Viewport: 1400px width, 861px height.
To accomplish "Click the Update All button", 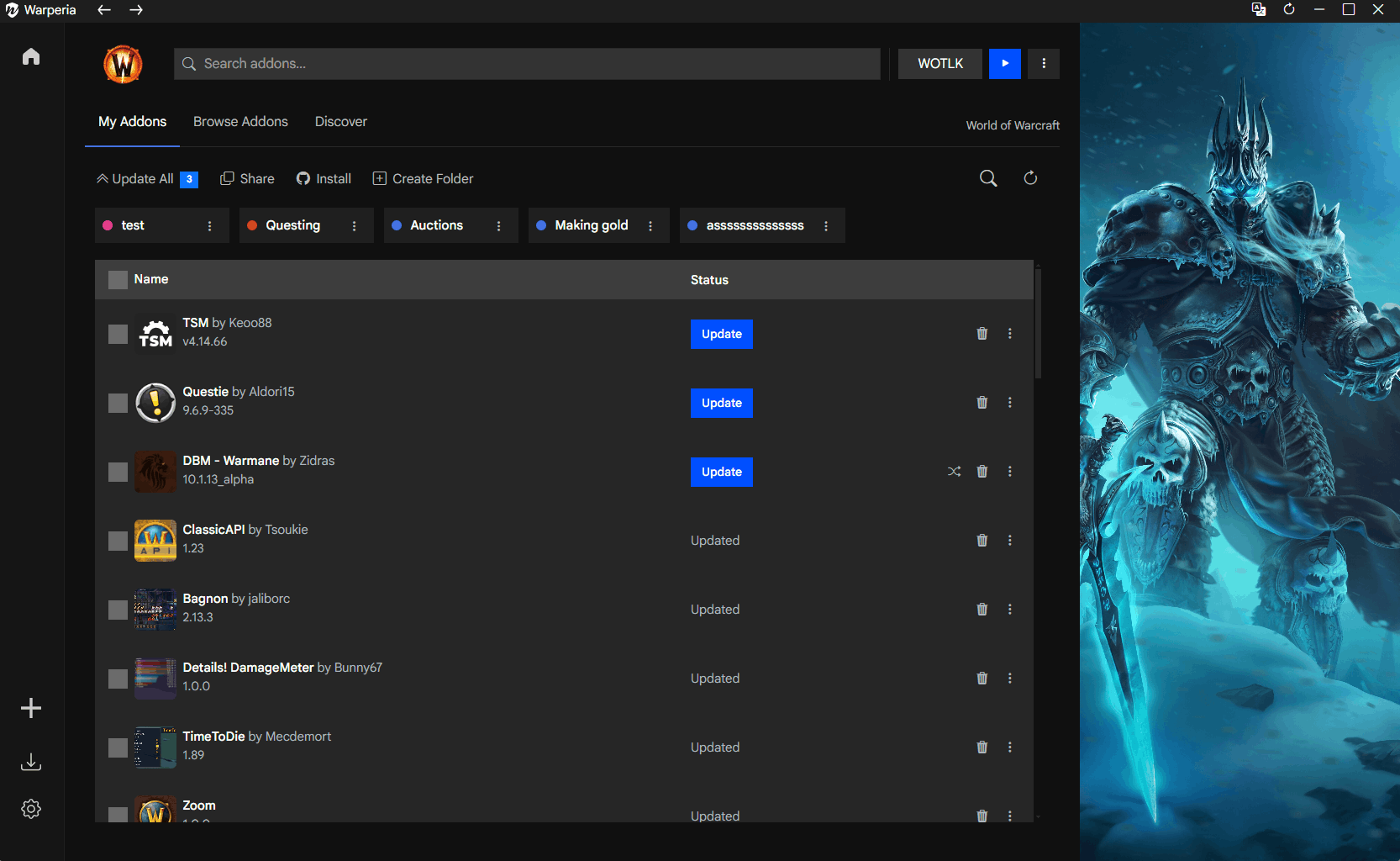I will point(147,179).
